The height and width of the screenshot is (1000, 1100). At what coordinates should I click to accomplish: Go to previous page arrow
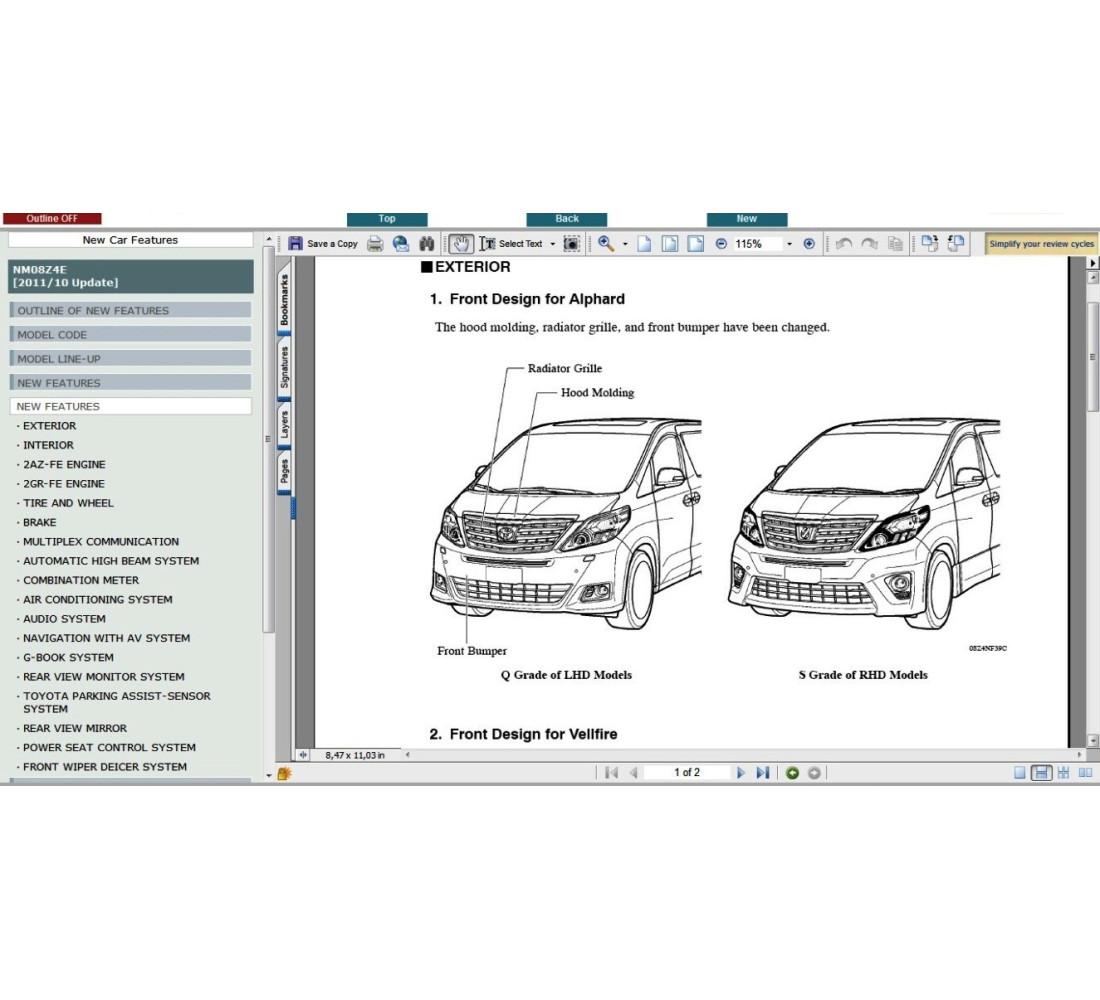(x=633, y=773)
